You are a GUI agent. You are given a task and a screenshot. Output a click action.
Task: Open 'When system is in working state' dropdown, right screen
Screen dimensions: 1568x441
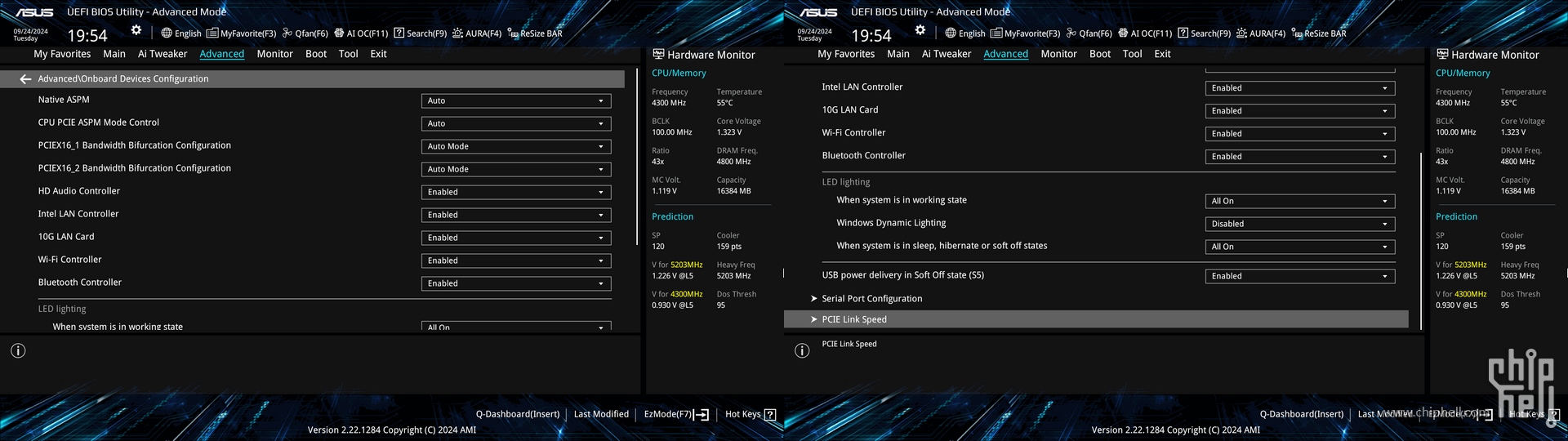pyautogui.click(x=1300, y=201)
